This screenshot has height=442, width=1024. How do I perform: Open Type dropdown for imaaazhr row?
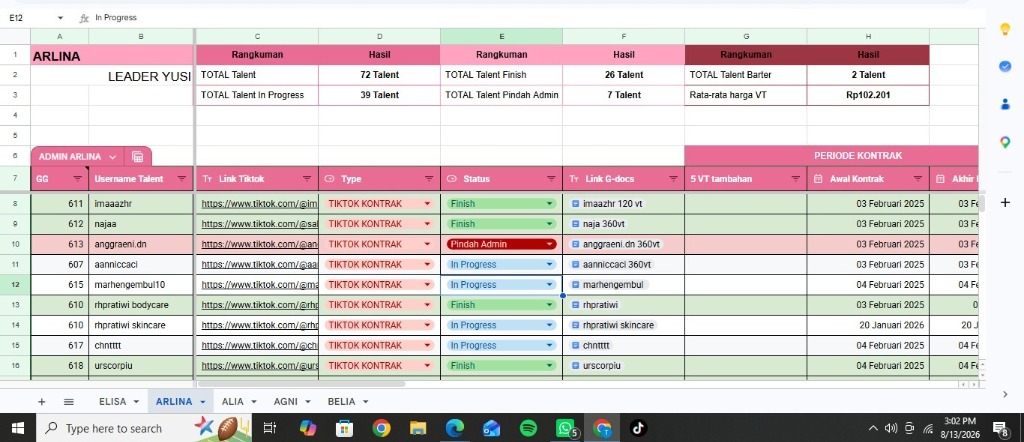click(x=427, y=204)
